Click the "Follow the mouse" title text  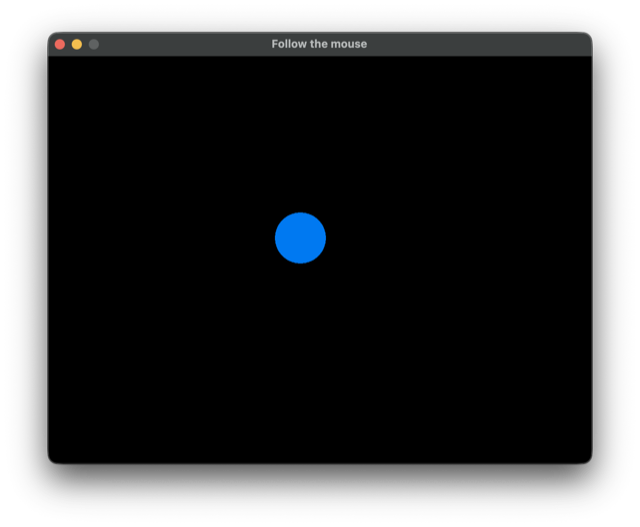(319, 44)
